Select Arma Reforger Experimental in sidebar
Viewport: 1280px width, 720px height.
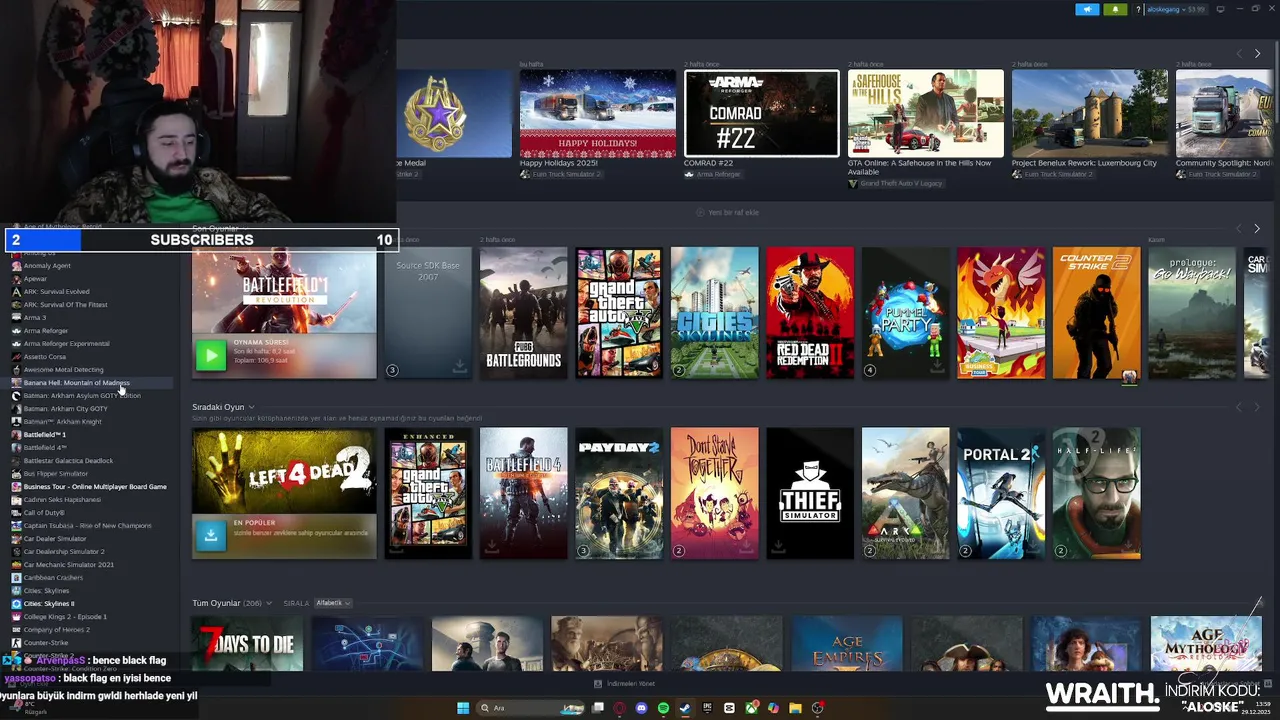tap(66, 344)
